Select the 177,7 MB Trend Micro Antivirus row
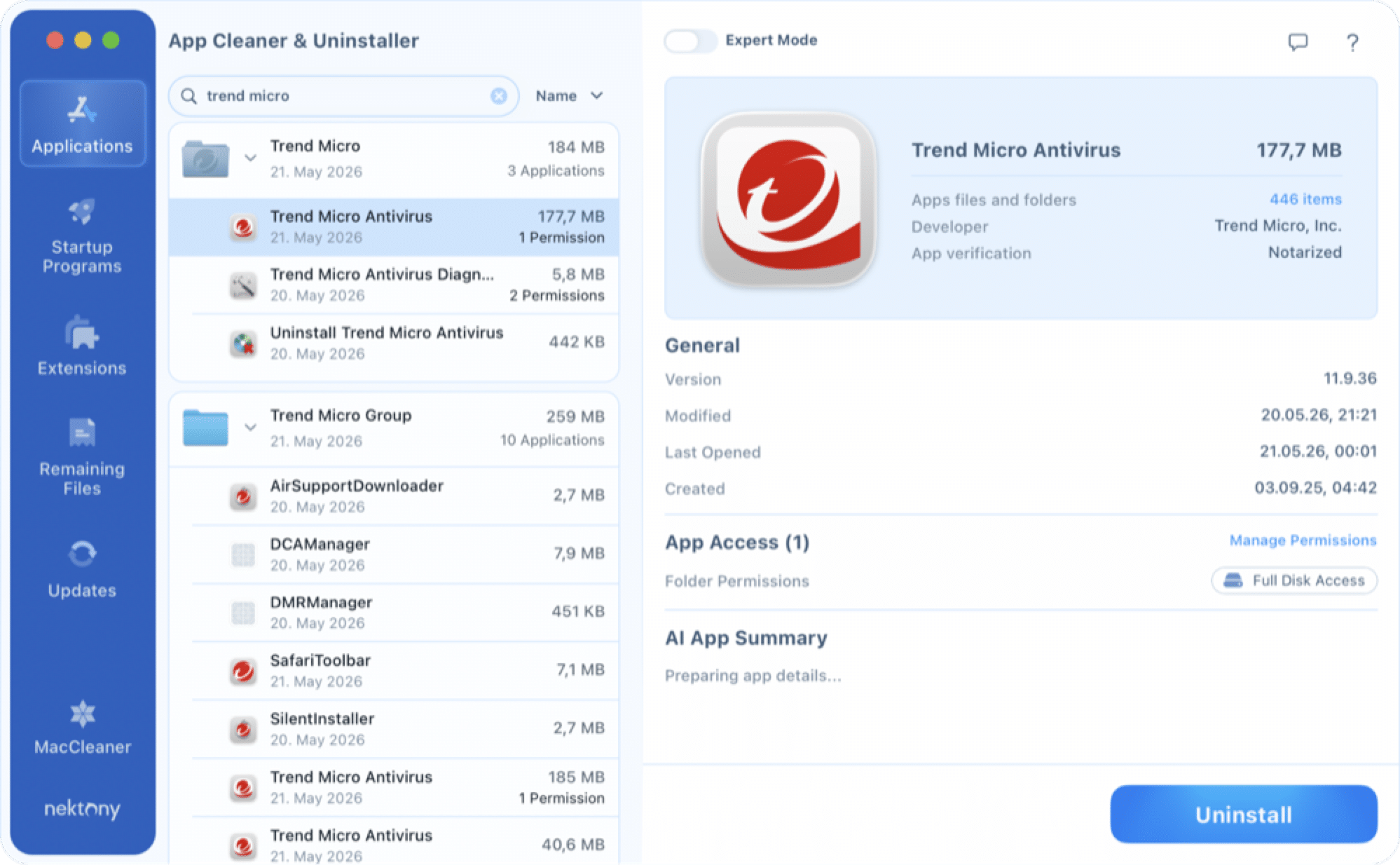 point(394,227)
